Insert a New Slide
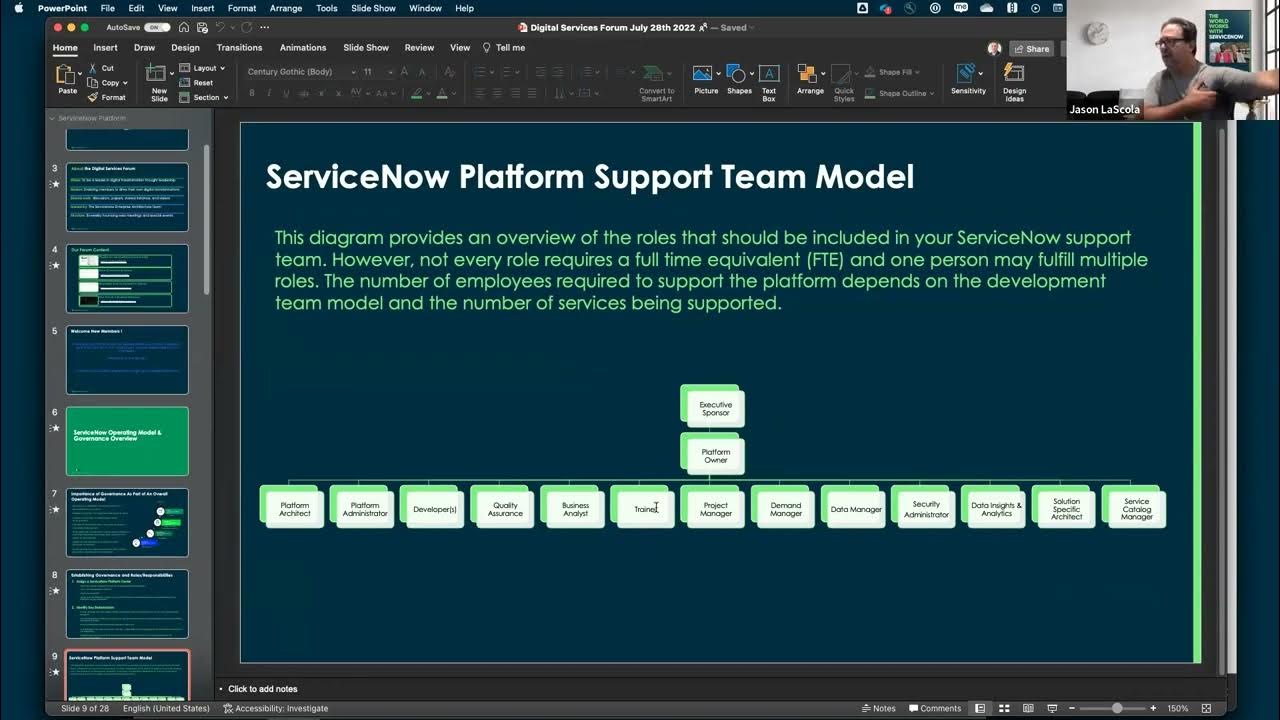This screenshot has height=720, width=1280. pos(159,82)
